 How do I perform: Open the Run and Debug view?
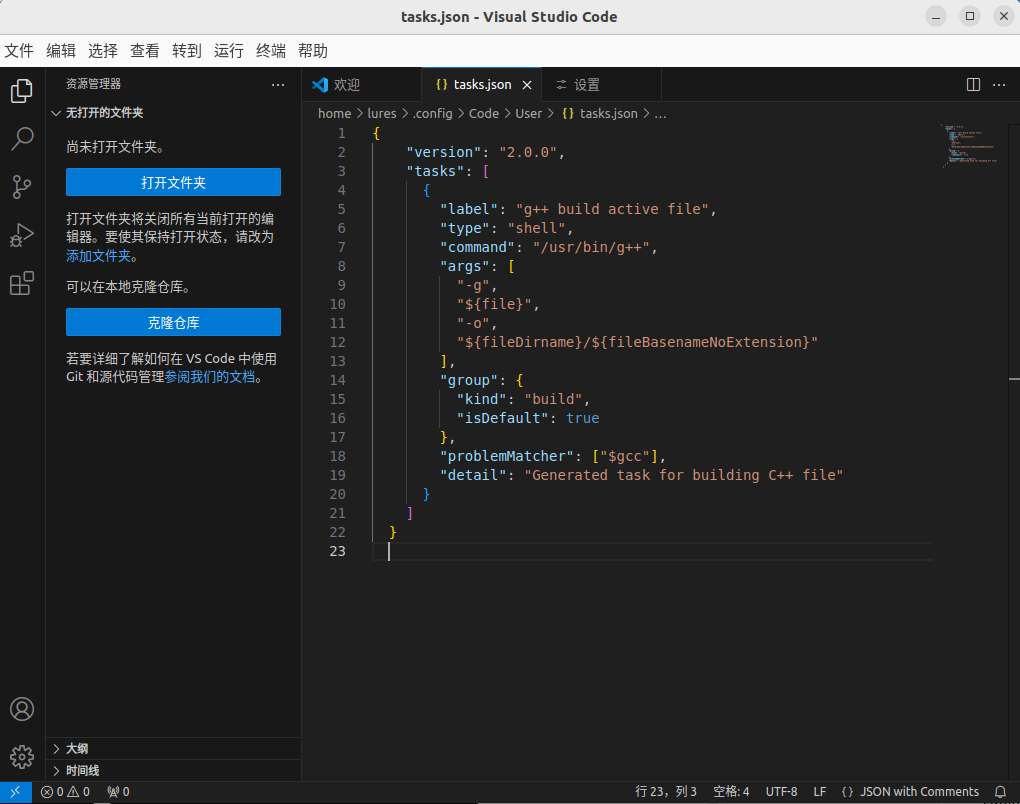click(22, 235)
